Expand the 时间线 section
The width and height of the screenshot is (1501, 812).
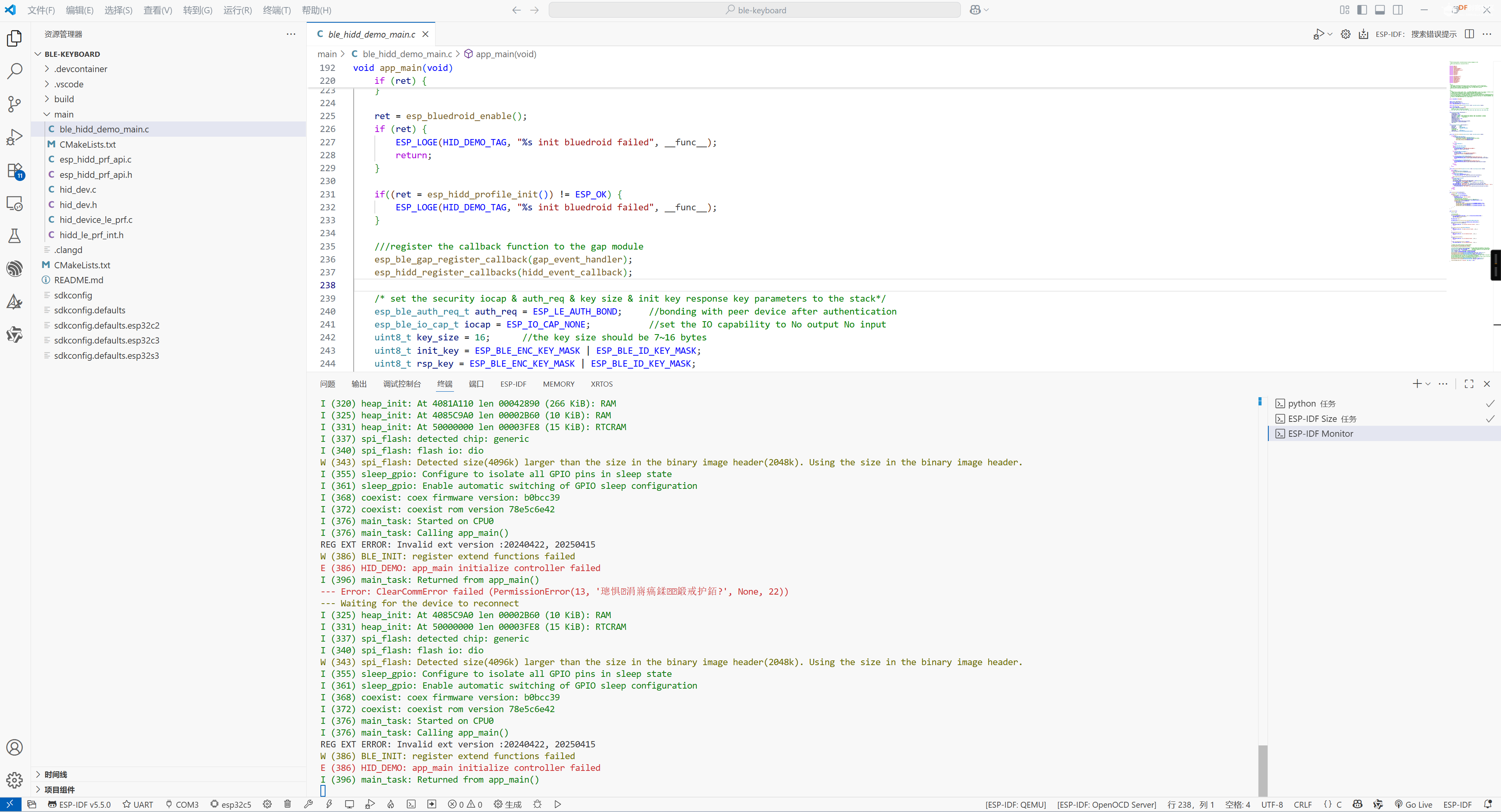[55, 774]
